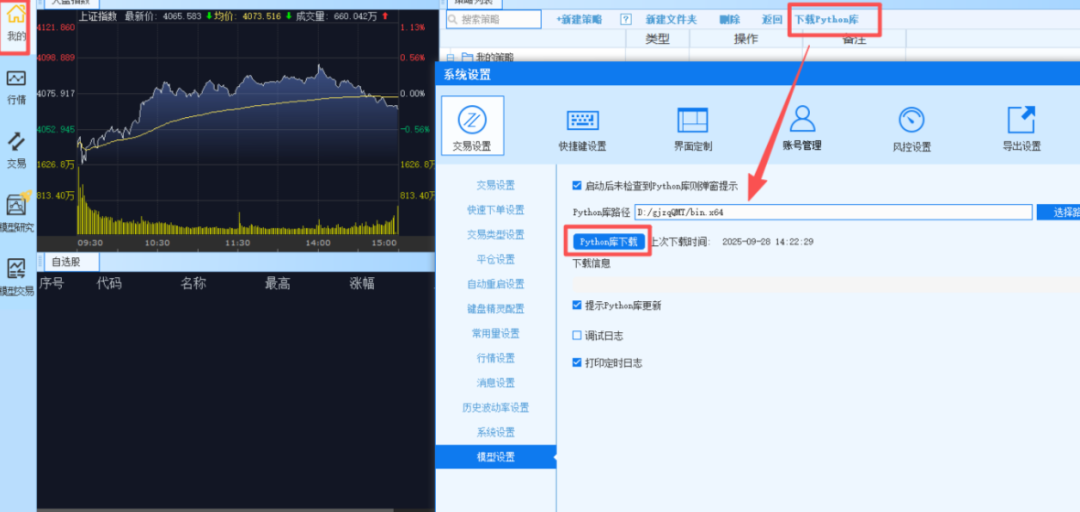Click the 操作 column header
The width and height of the screenshot is (1080, 512).
coord(746,39)
